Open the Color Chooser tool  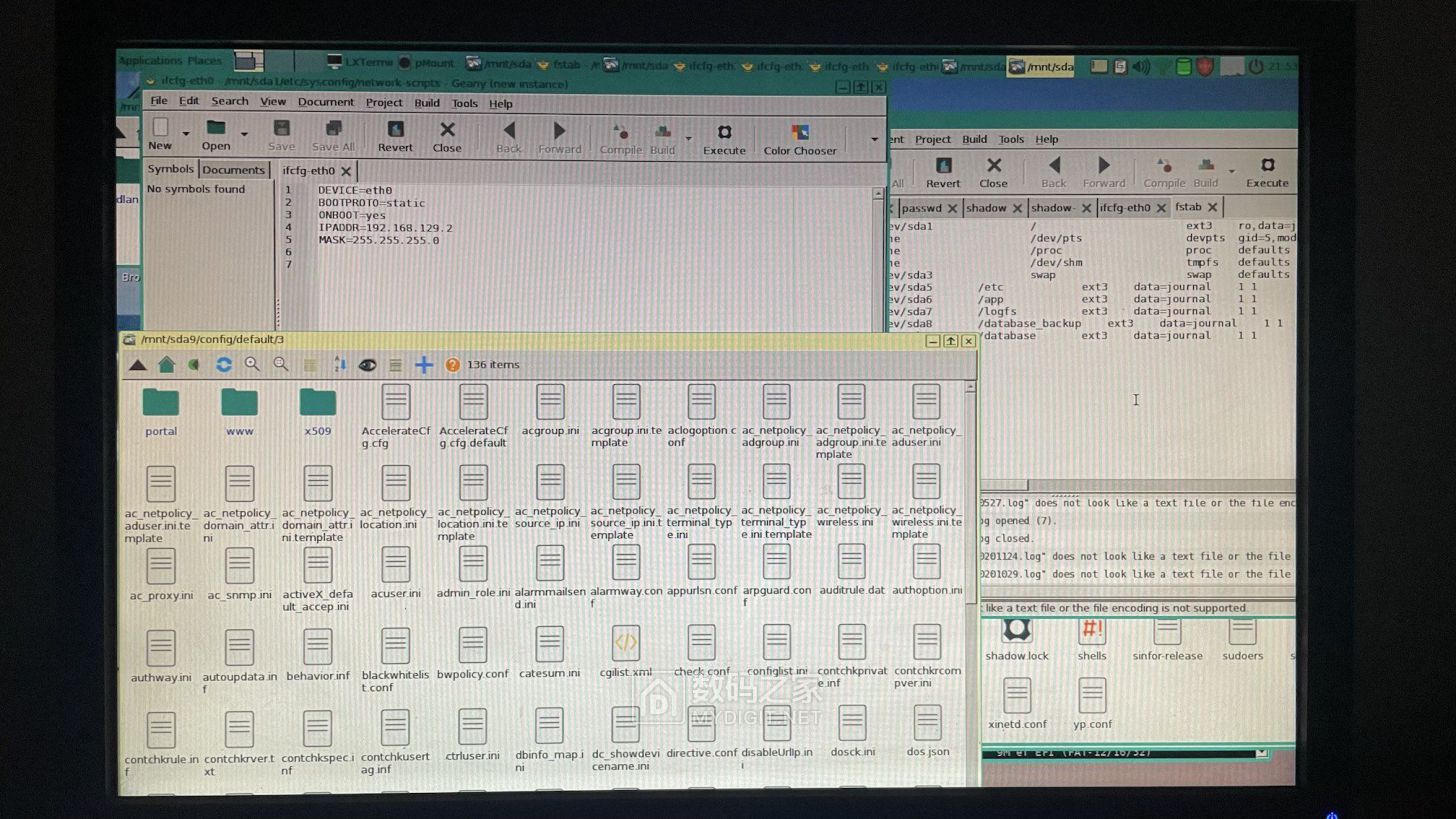click(800, 139)
